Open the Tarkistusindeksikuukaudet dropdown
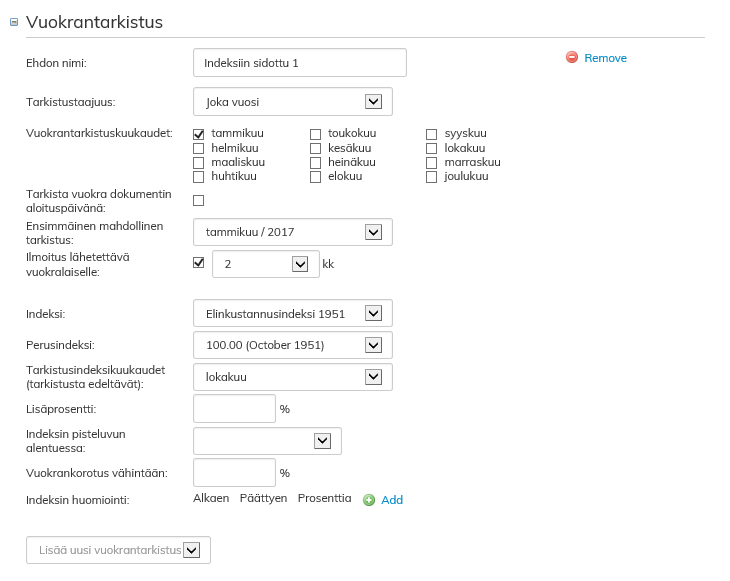 tap(373, 377)
